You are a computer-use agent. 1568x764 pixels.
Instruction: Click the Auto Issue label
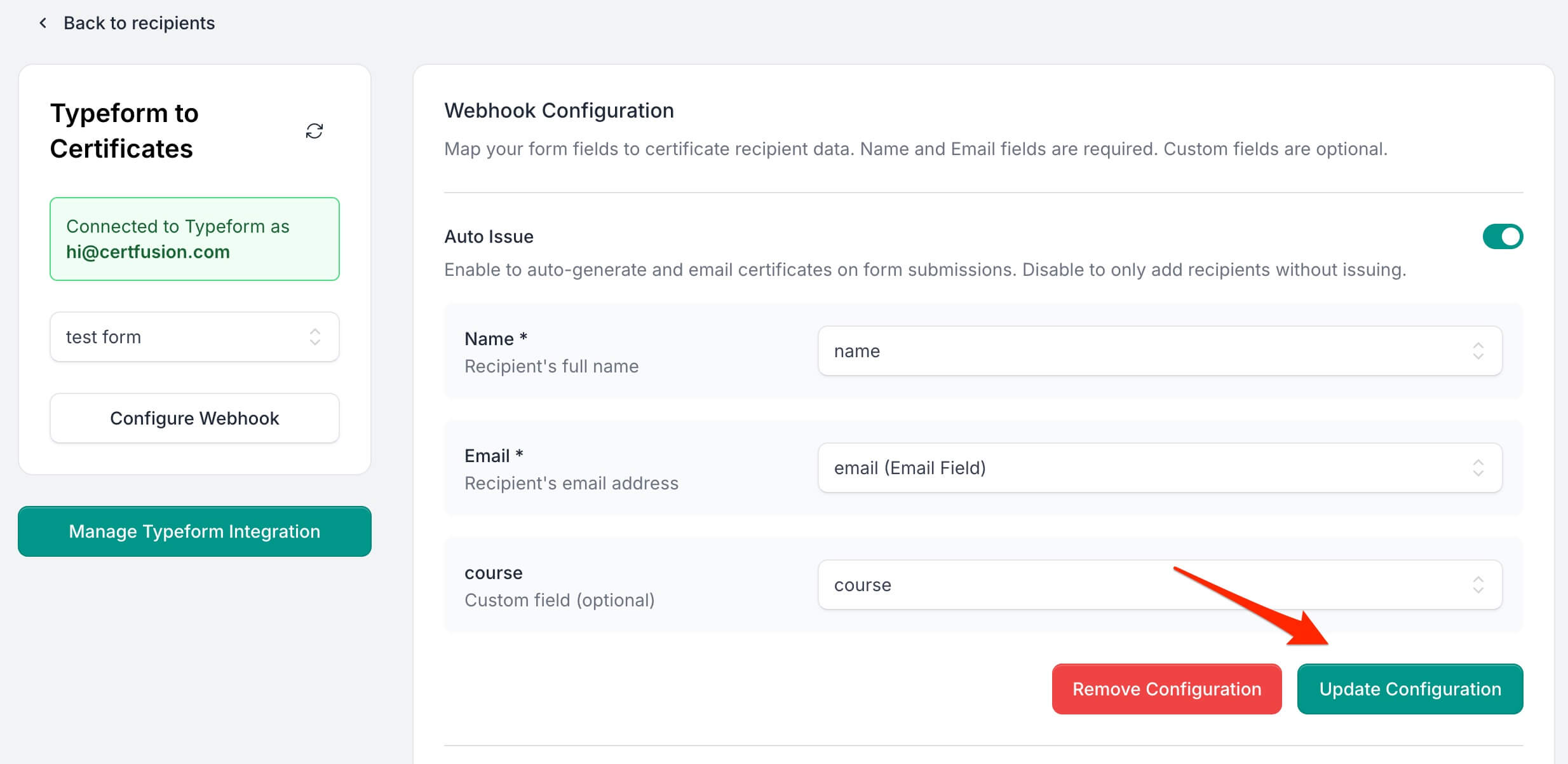coord(489,236)
